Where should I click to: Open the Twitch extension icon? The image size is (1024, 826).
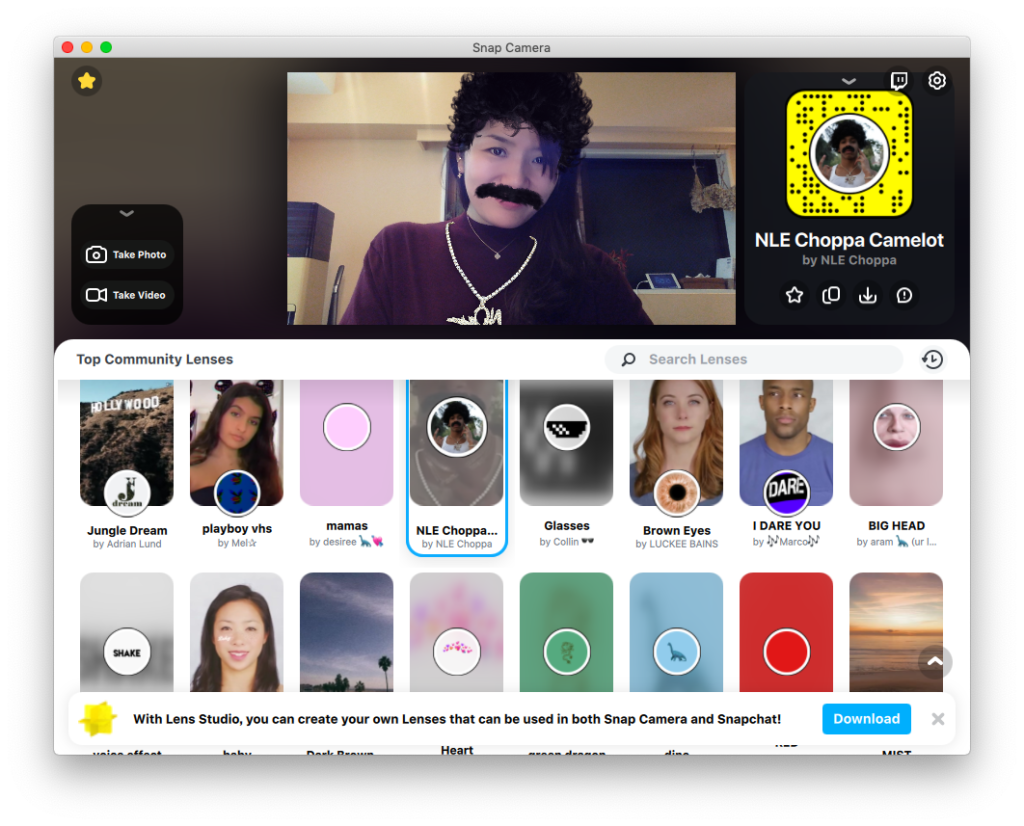pyautogui.click(x=899, y=80)
